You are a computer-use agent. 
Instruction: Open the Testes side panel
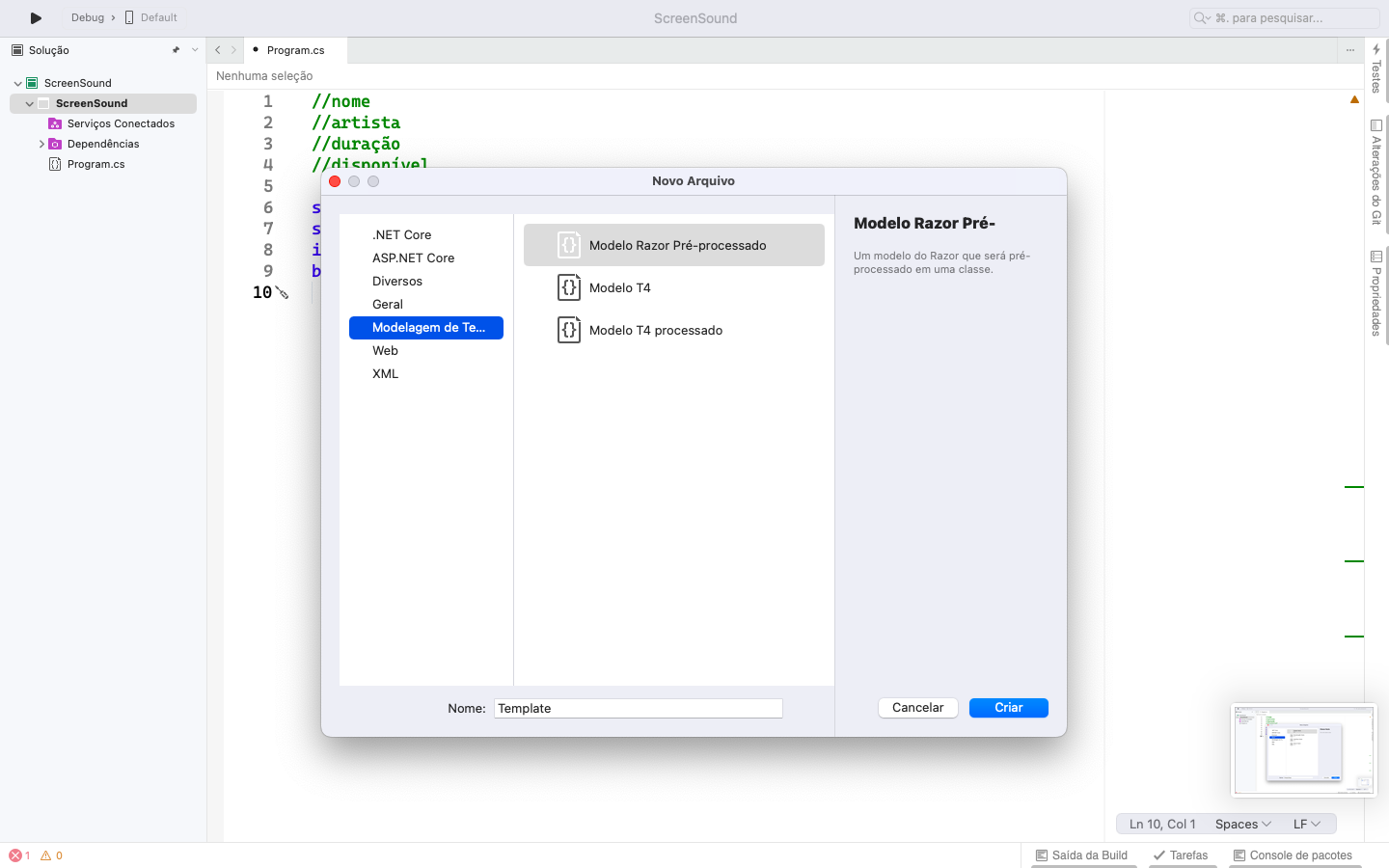coord(1376,68)
